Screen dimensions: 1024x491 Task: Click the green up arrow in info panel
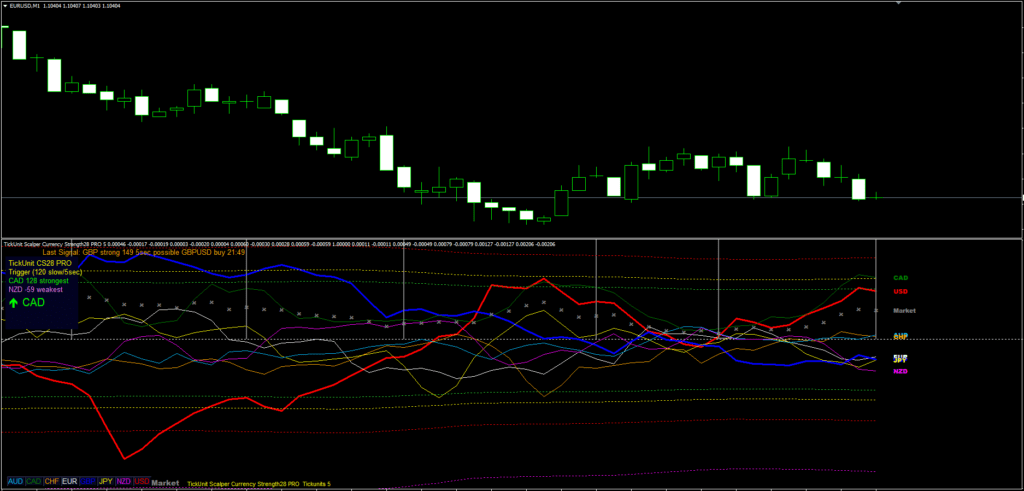click(x=13, y=302)
